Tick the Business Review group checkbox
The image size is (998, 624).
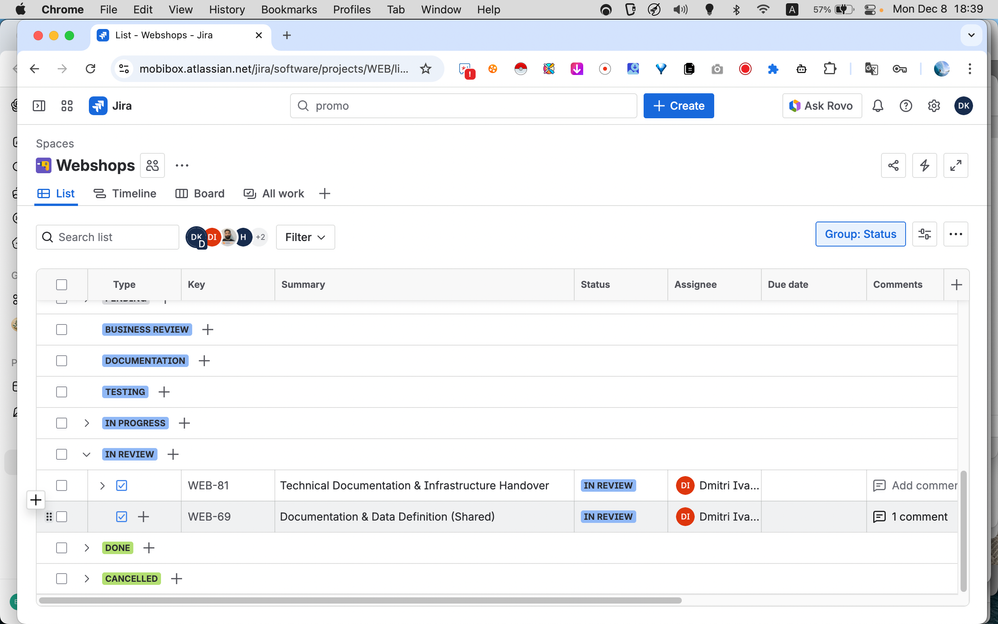62,329
